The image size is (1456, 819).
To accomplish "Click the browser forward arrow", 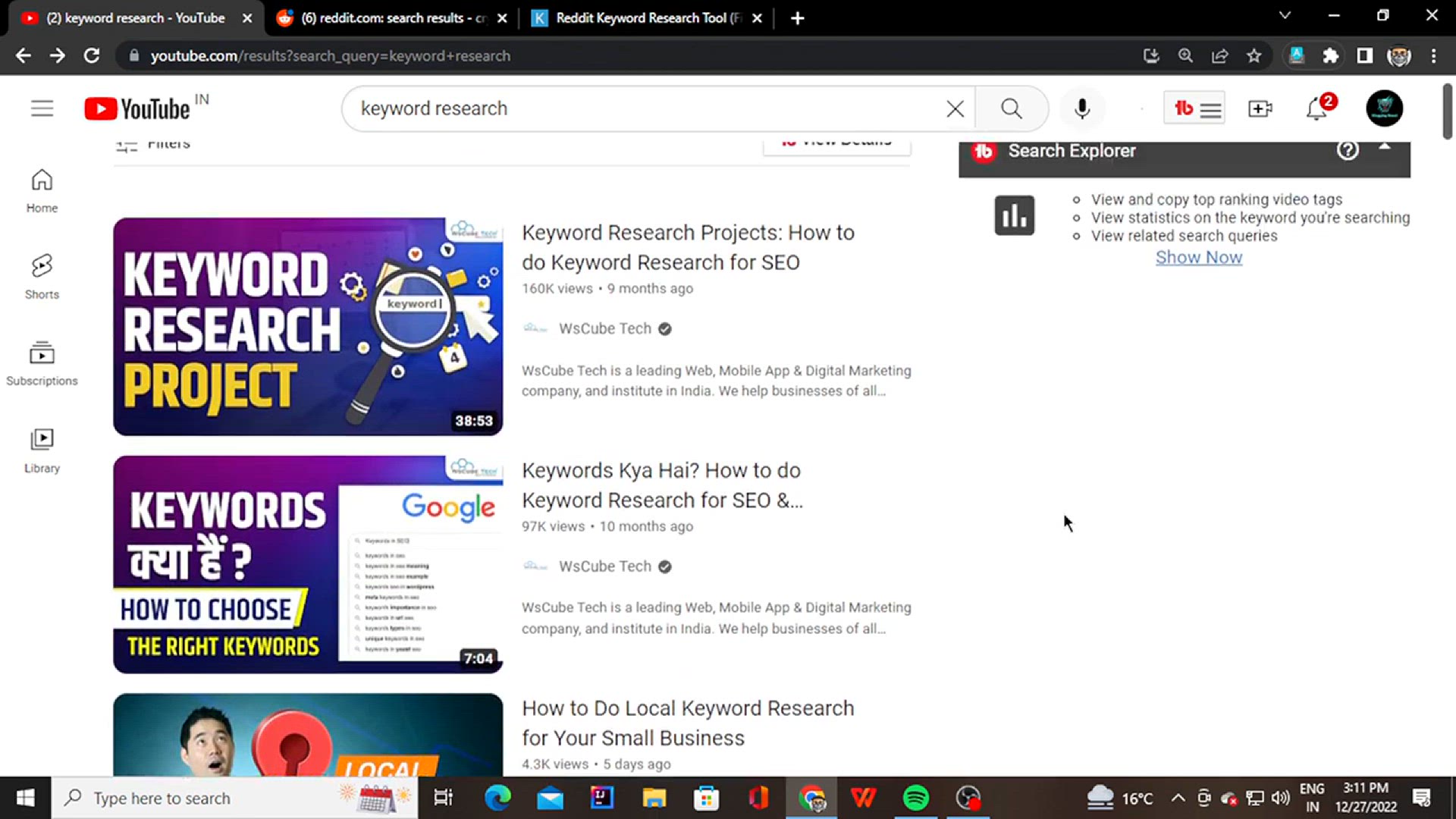I will (58, 55).
